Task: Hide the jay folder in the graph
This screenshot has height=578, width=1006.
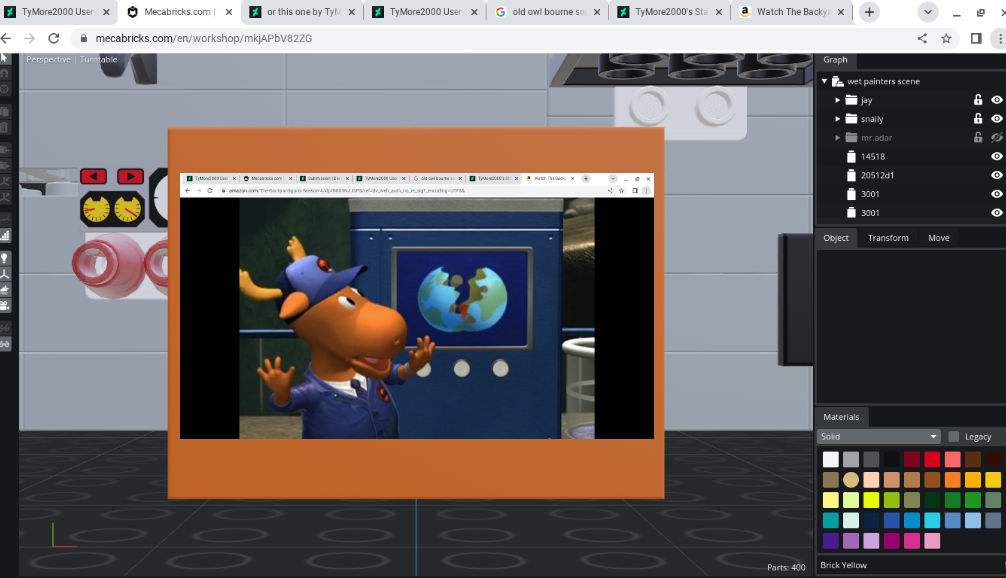Action: point(996,99)
